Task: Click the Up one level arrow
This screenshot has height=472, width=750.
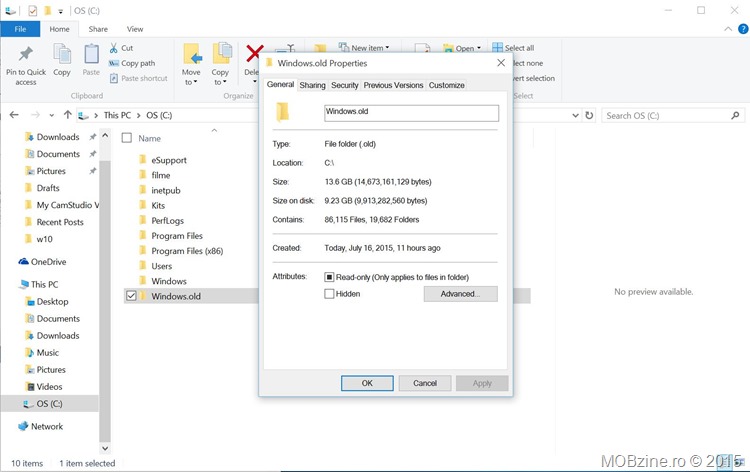Action: click(67, 115)
